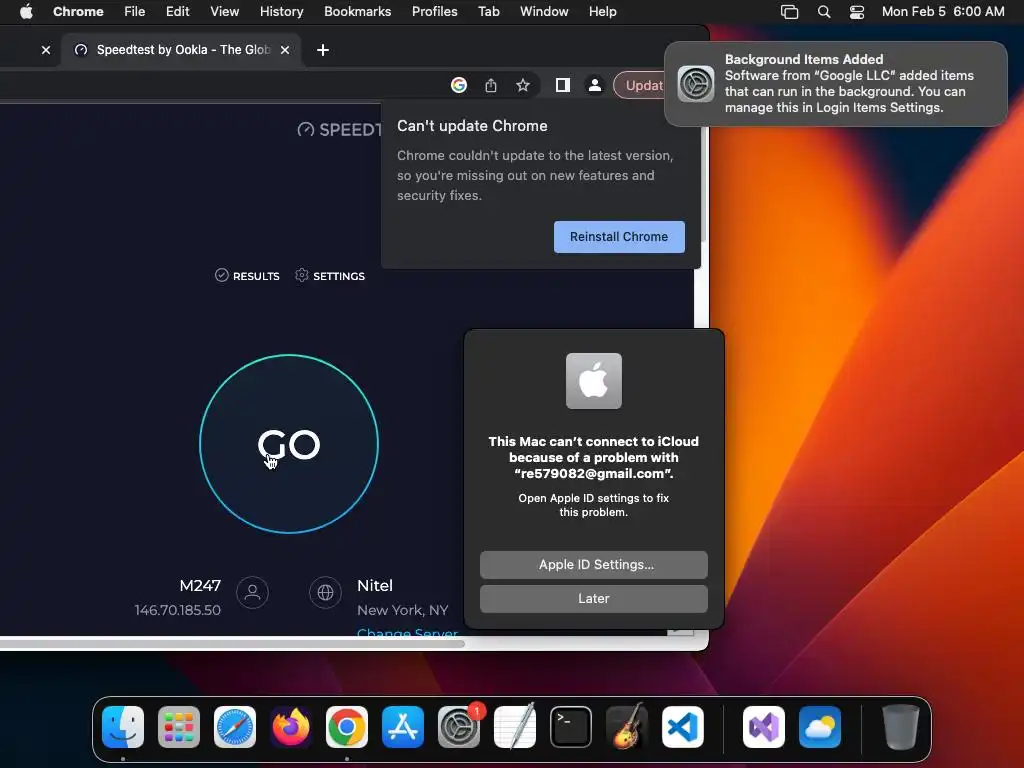This screenshot has height=768, width=1024.
Task: Open Chrome profile avatar icon
Action: click(x=595, y=86)
